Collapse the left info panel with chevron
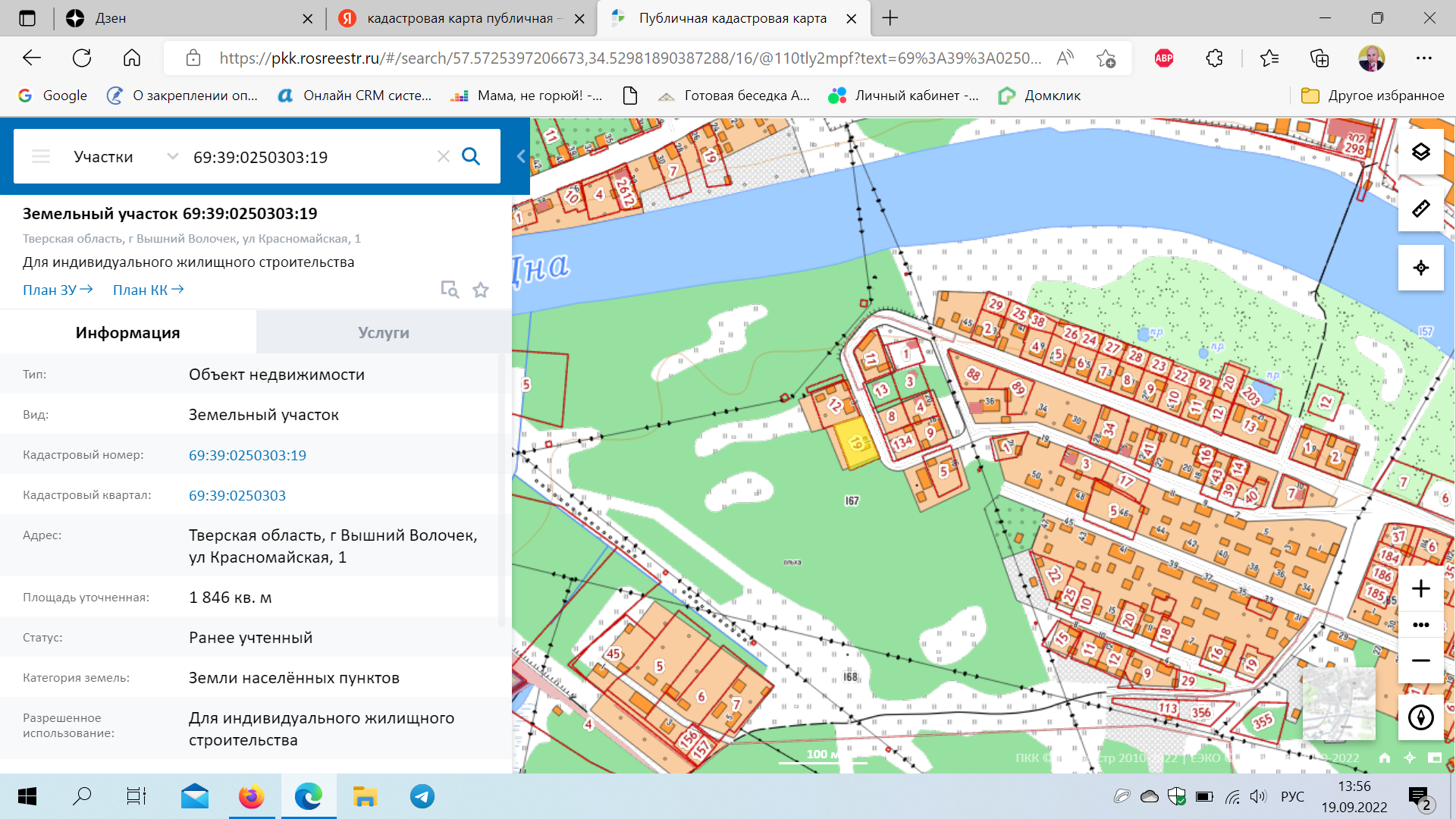Image resolution: width=1456 pixels, height=819 pixels. [521, 156]
